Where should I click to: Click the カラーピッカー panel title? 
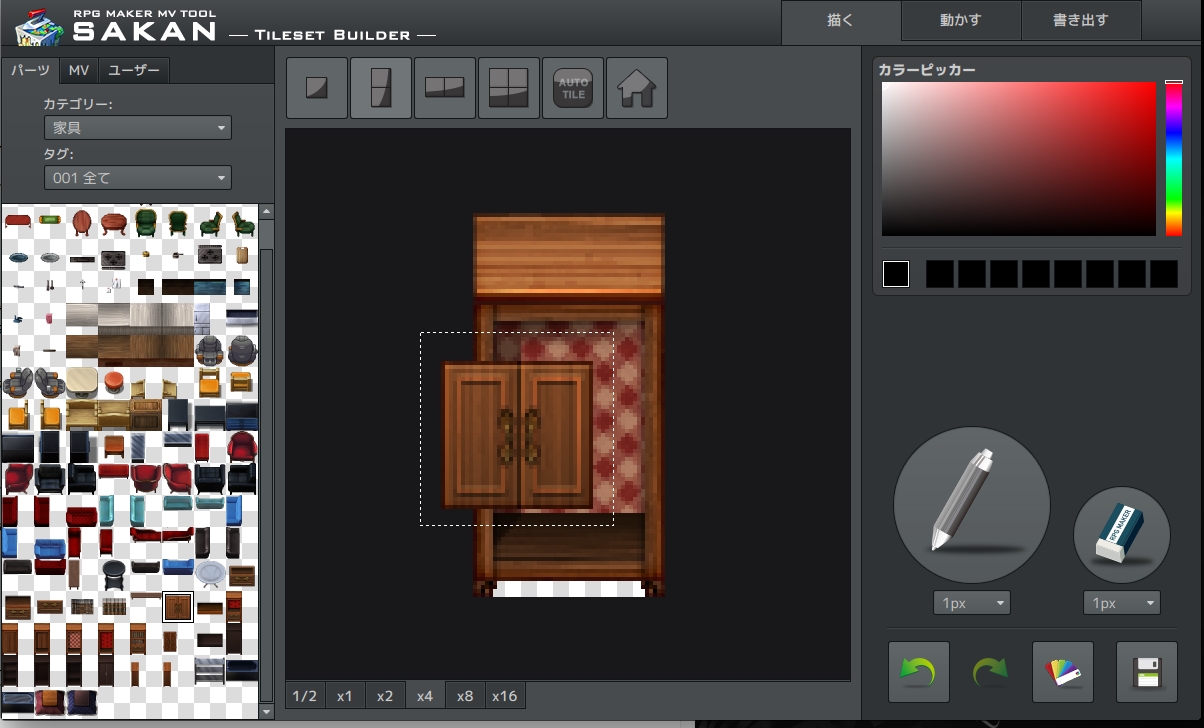pyautogui.click(x=927, y=70)
